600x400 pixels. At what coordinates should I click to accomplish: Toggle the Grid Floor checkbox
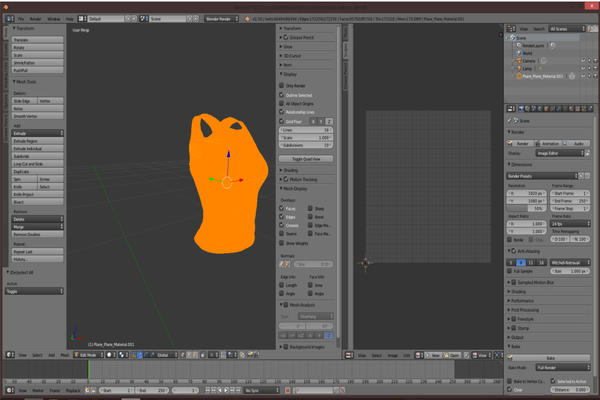click(282, 121)
